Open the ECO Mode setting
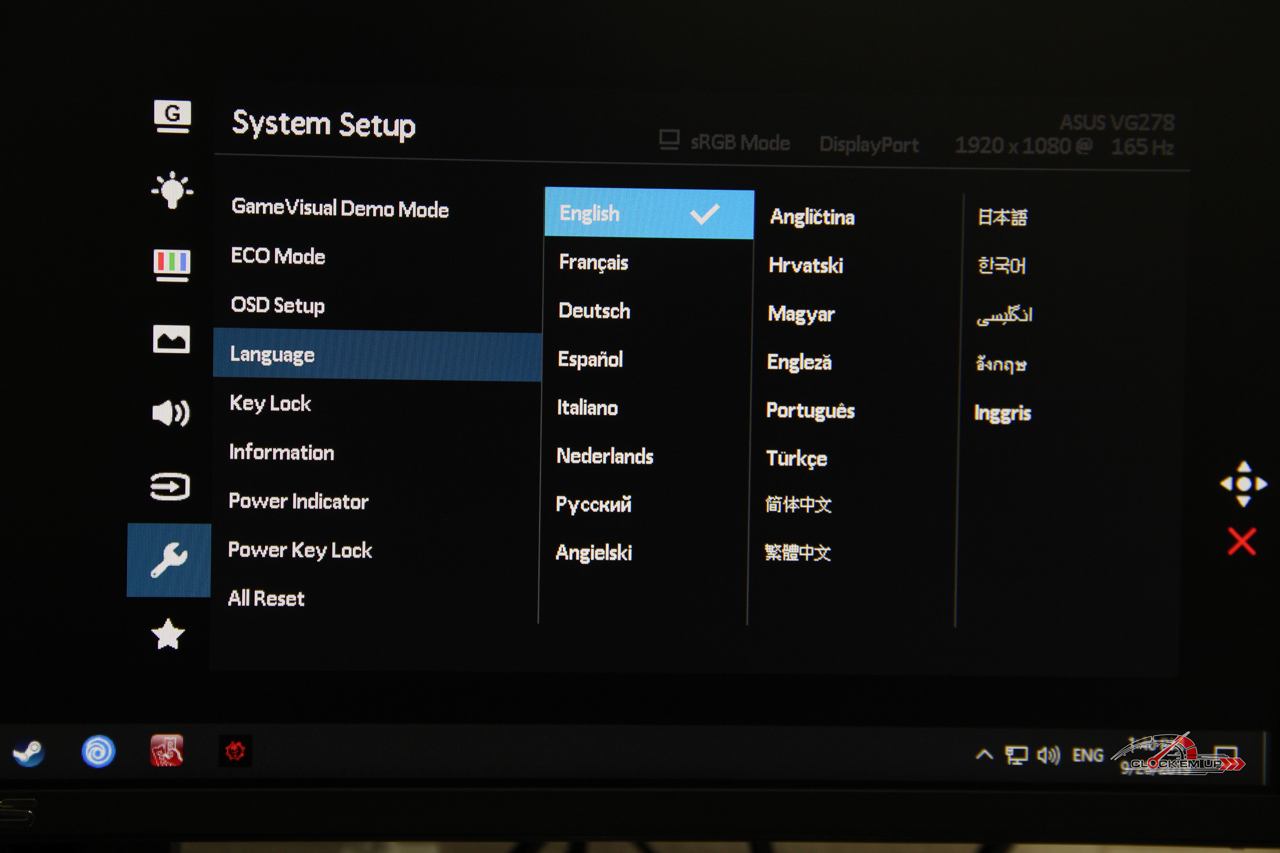 pyautogui.click(x=278, y=257)
